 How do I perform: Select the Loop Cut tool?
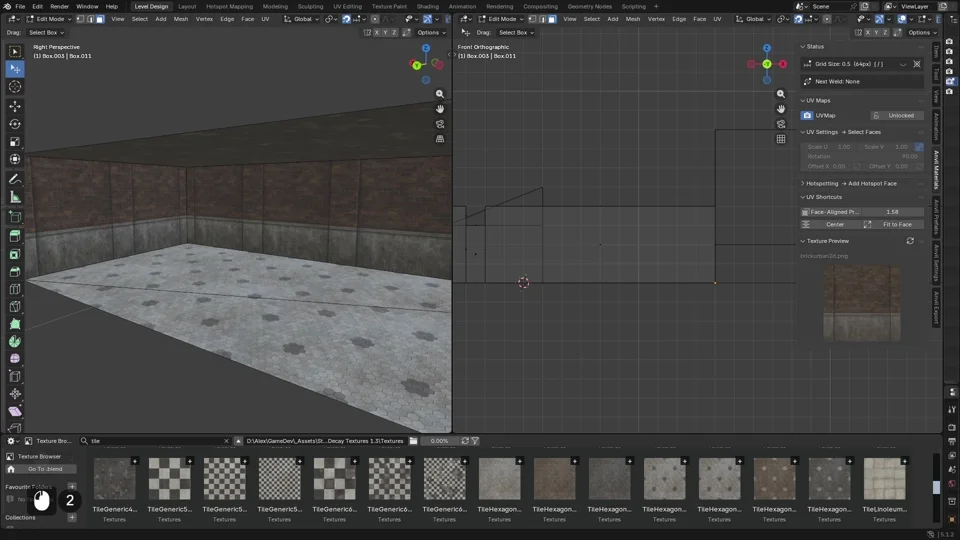coord(15,289)
